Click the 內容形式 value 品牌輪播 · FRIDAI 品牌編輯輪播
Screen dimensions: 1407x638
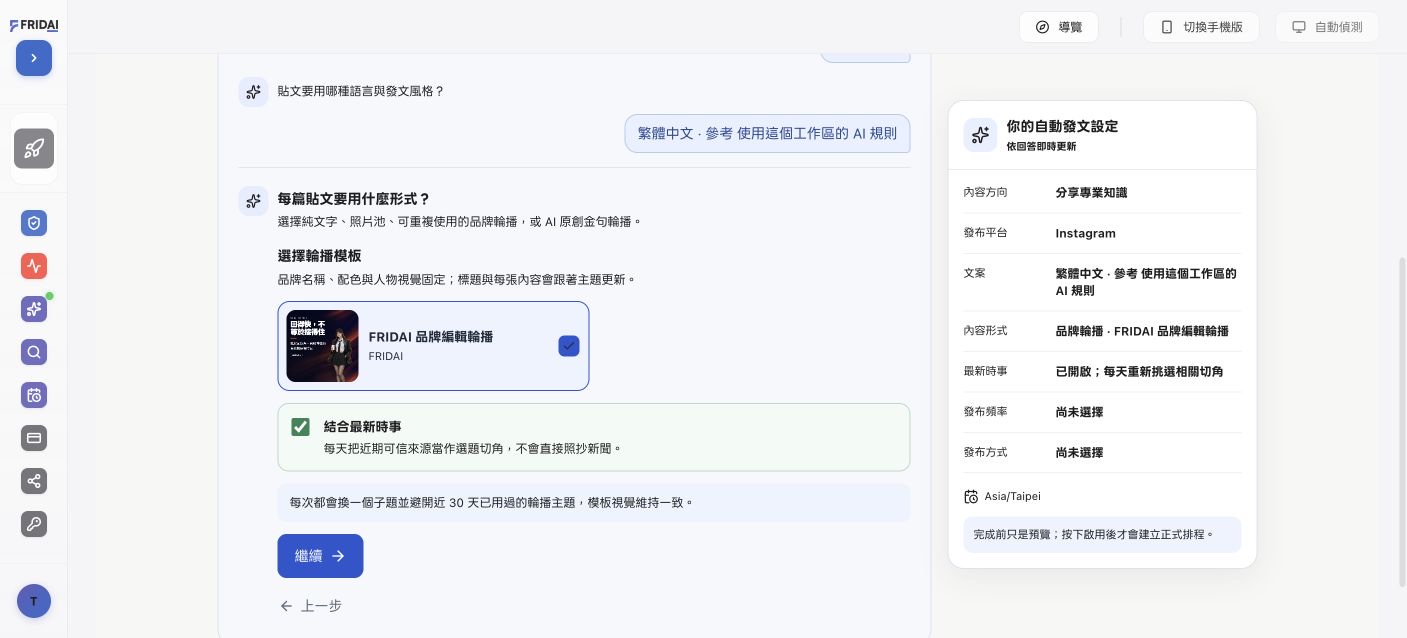click(1142, 331)
